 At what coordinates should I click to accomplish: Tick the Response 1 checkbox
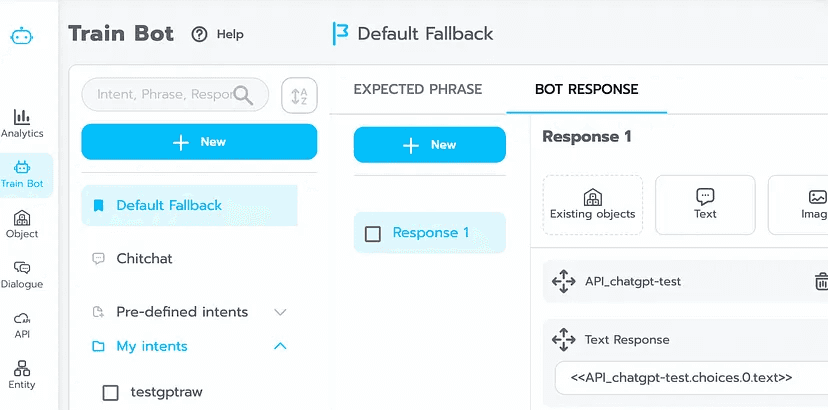[373, 233]
